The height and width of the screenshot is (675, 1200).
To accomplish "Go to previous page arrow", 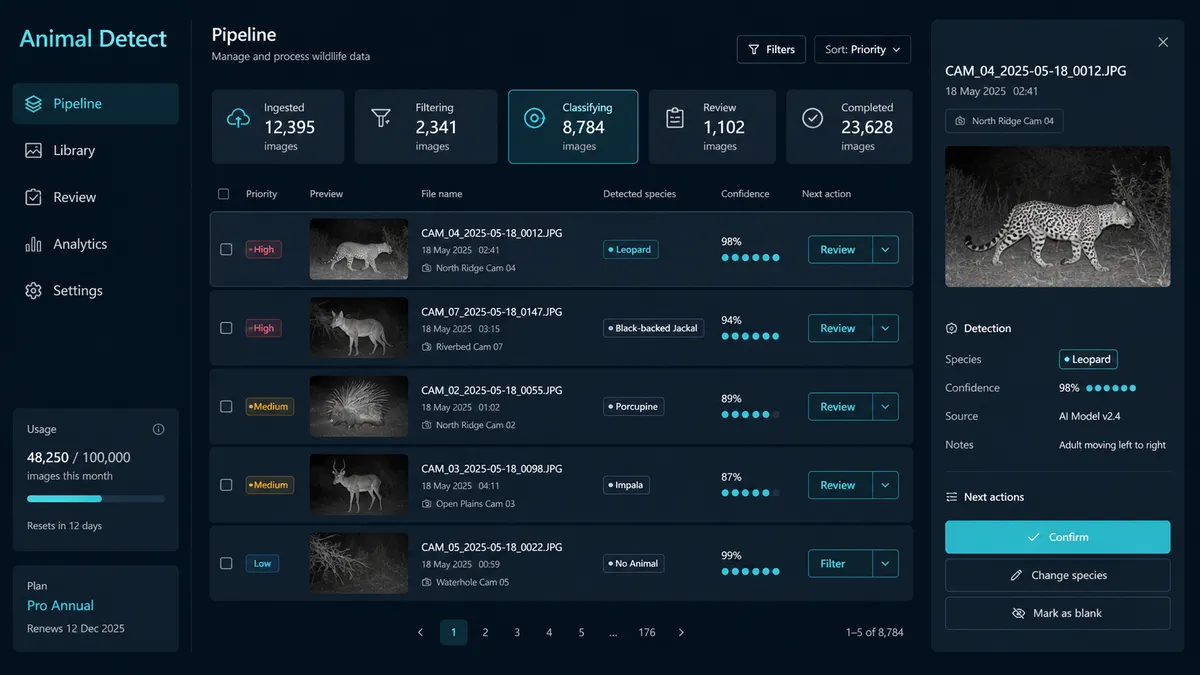I will click(x=421, y=632).
